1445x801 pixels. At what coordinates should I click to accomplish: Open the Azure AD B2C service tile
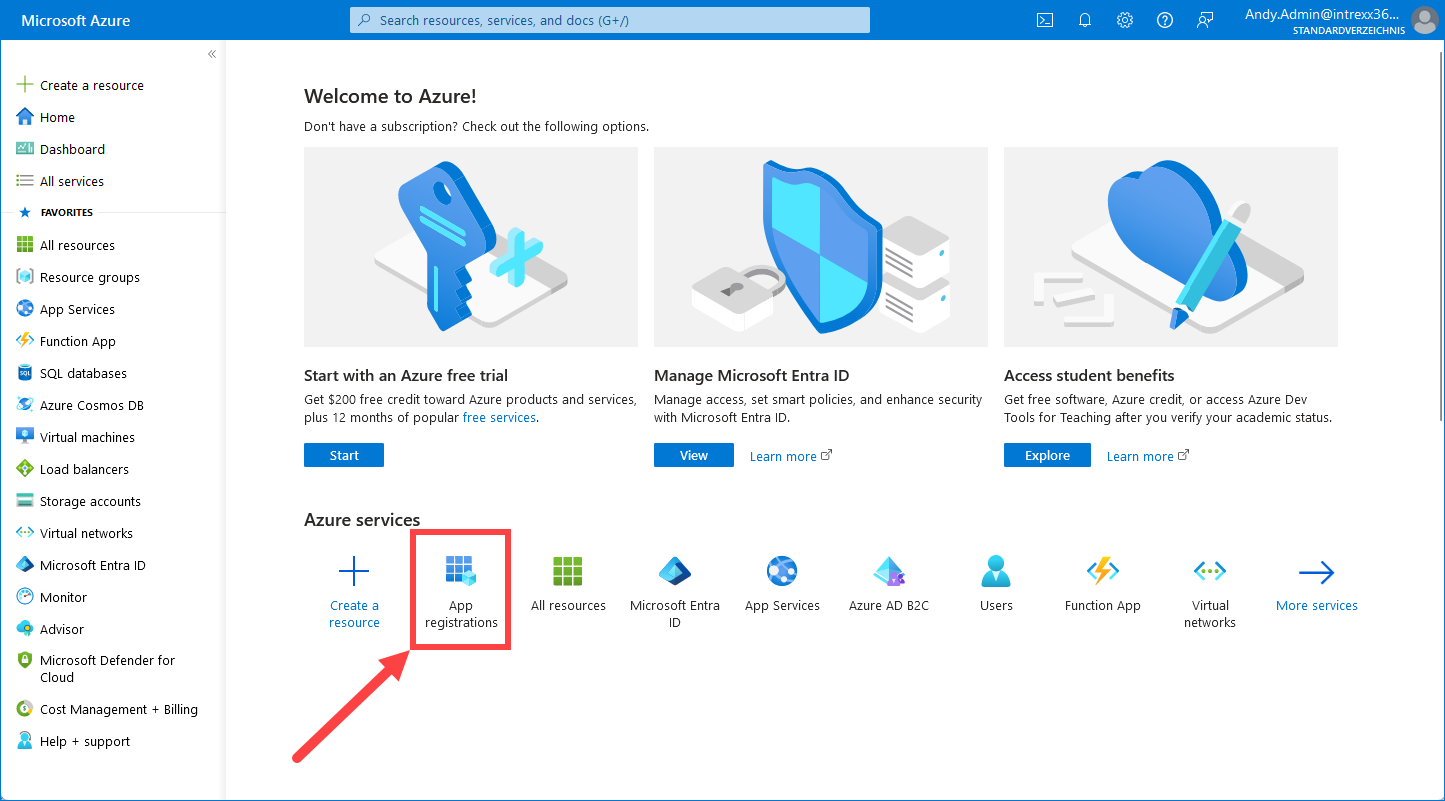889,584
